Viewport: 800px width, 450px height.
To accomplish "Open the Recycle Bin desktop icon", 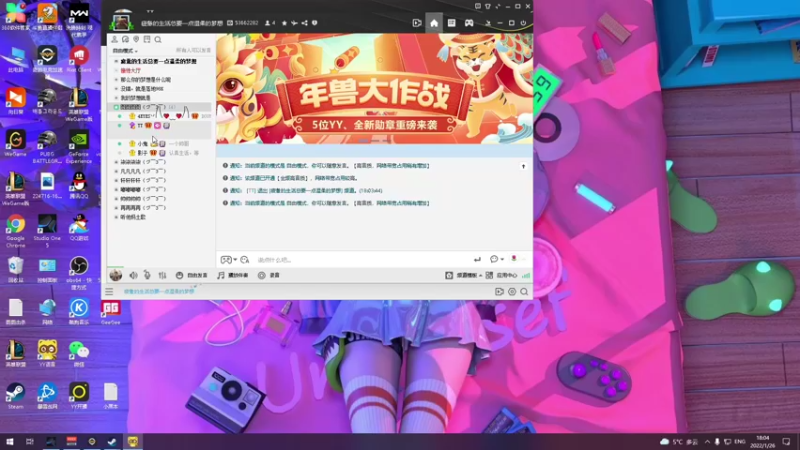I will click(15, 270).
